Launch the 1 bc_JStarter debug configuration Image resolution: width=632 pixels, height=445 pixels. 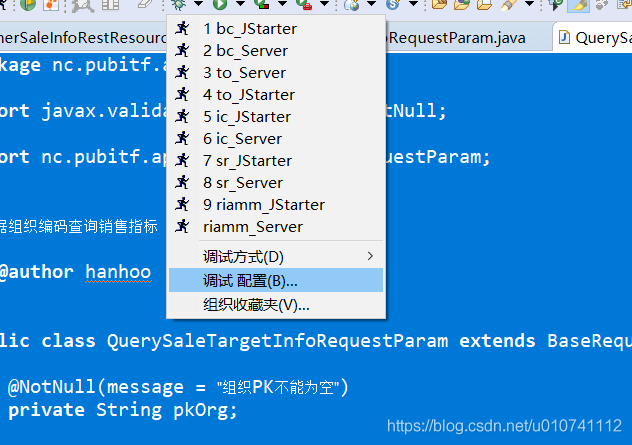(249, 29)
